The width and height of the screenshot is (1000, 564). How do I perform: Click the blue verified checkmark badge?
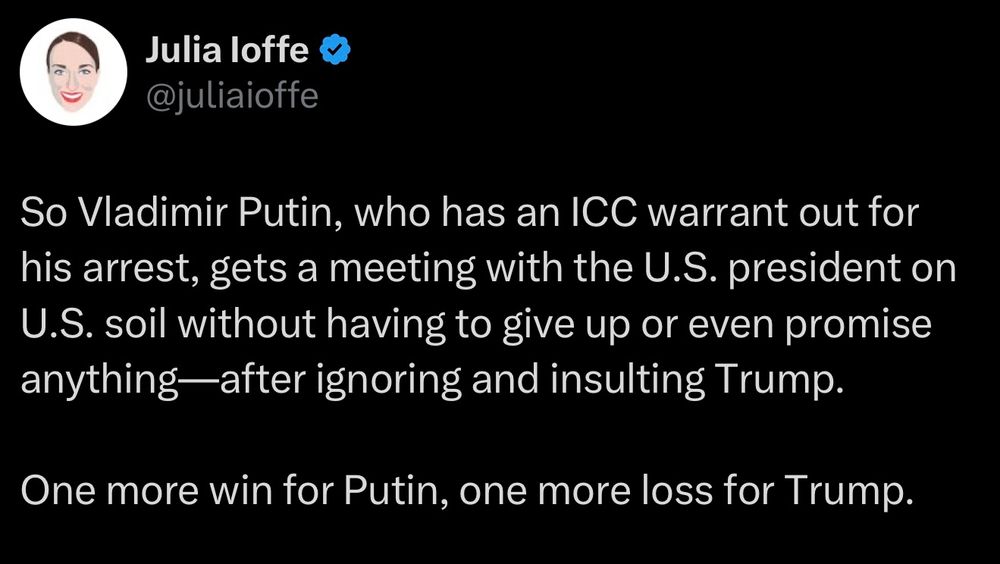click(x=335, y=50)
